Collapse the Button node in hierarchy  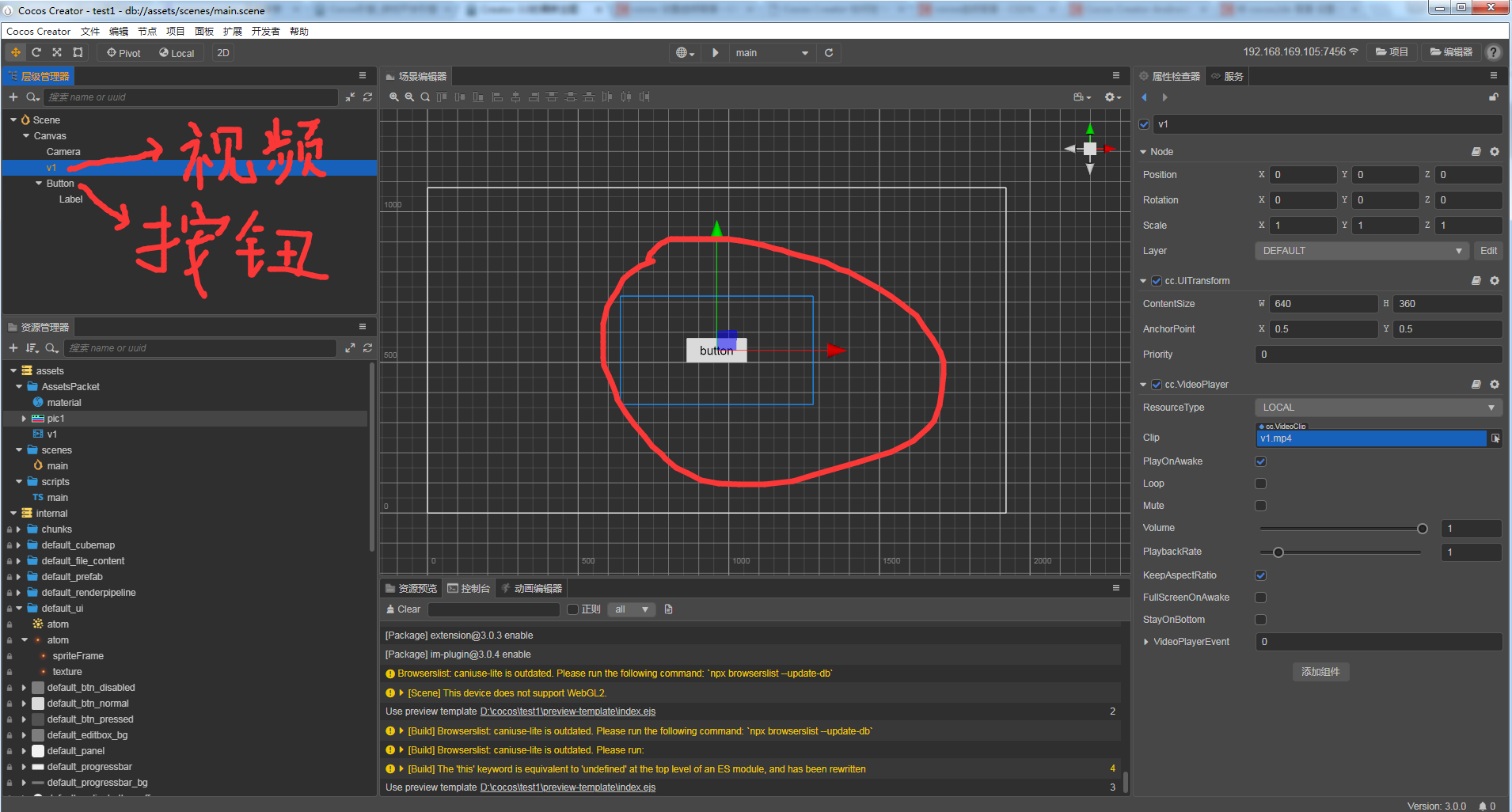click(x=39, y=184)
